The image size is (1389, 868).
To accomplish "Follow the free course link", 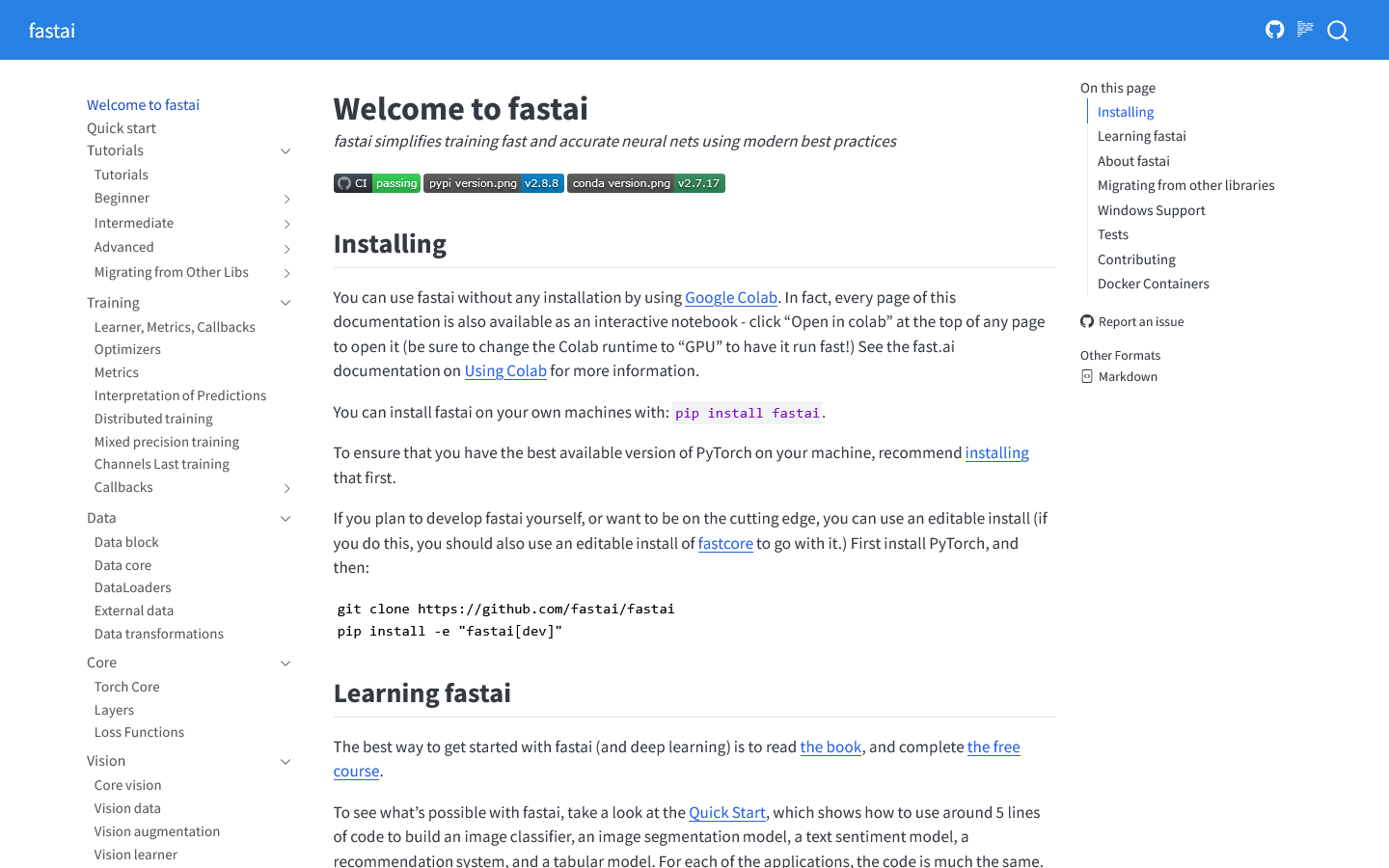I will pos(994,747).
